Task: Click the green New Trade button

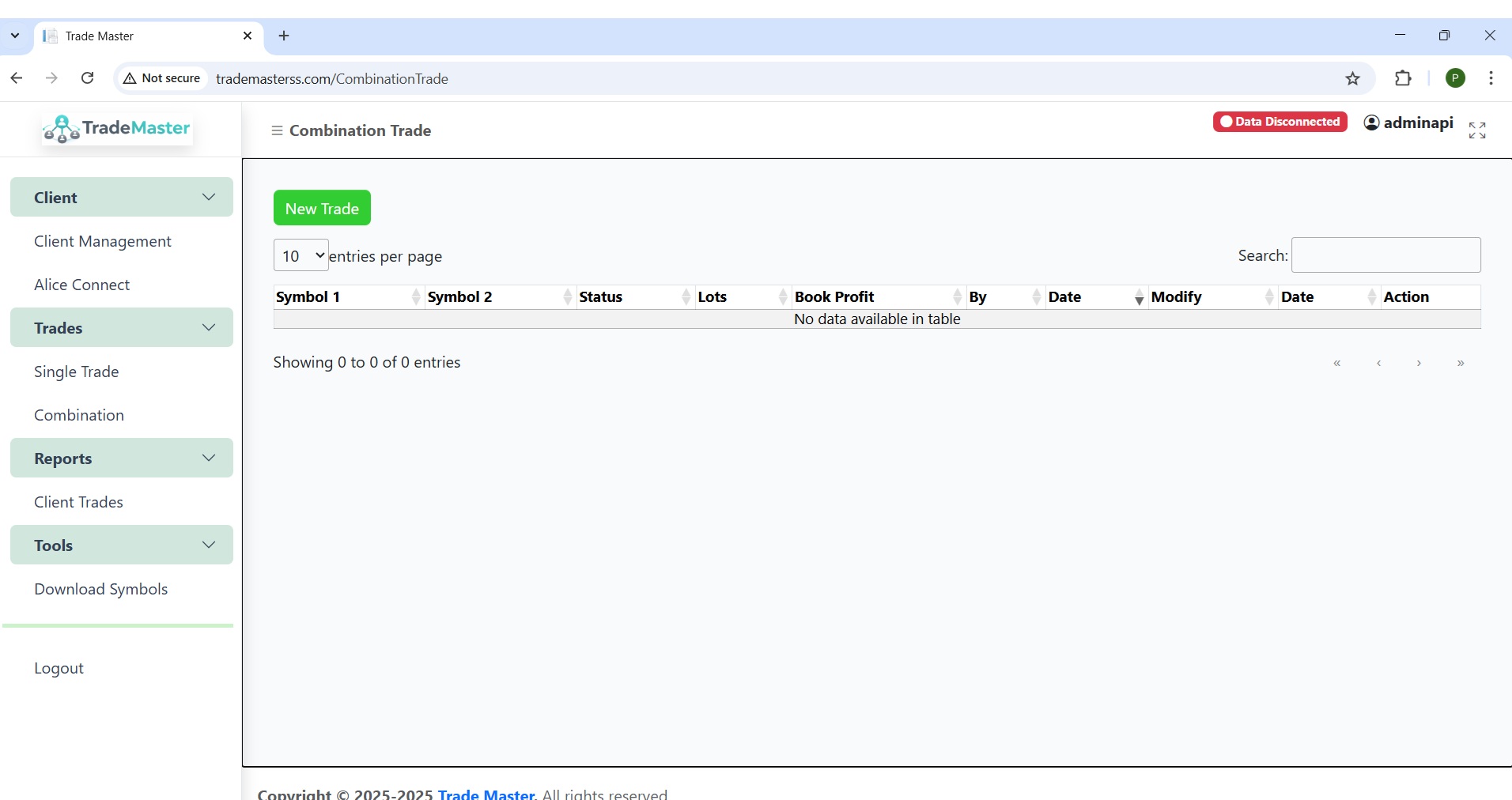Action: pyautogui.click(x=322, y=208)
